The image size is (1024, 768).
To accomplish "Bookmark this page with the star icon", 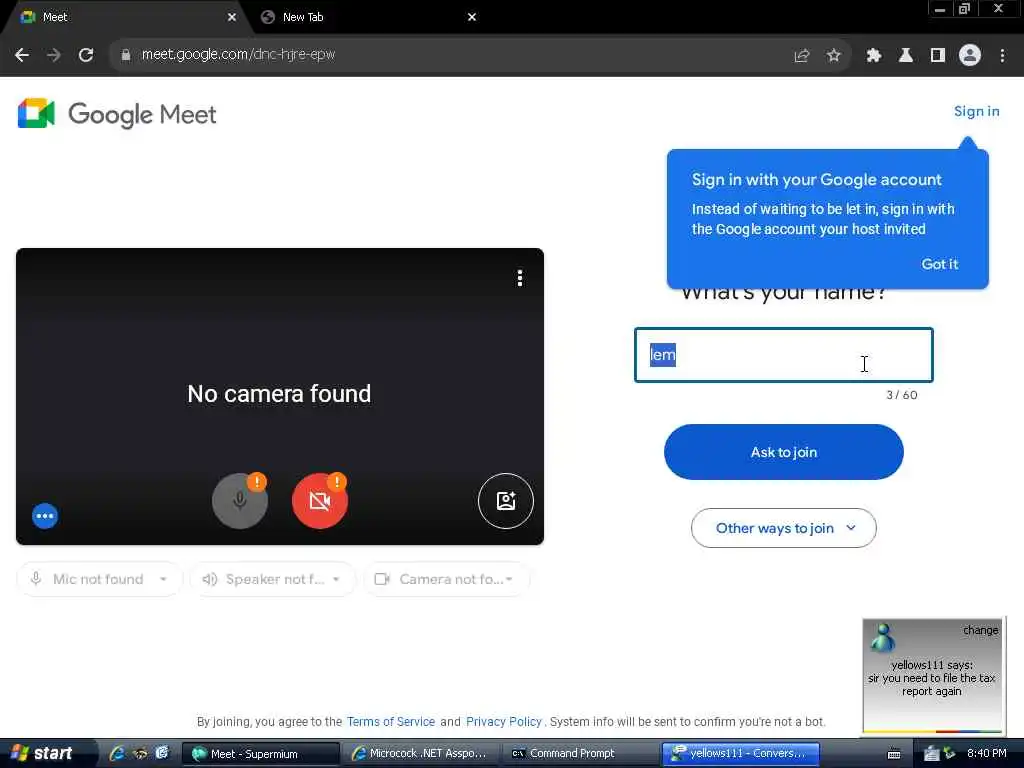I will [833, 56].
